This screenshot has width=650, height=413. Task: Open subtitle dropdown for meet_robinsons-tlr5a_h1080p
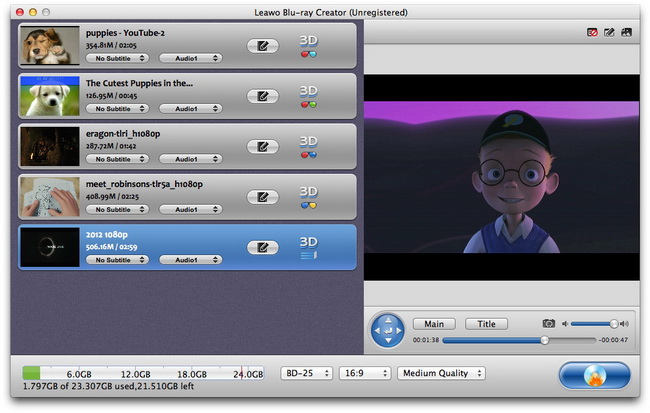[117, 210]
